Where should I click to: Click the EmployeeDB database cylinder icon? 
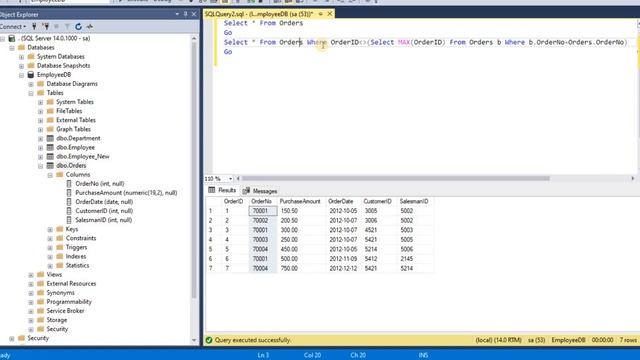click(31, 75)
